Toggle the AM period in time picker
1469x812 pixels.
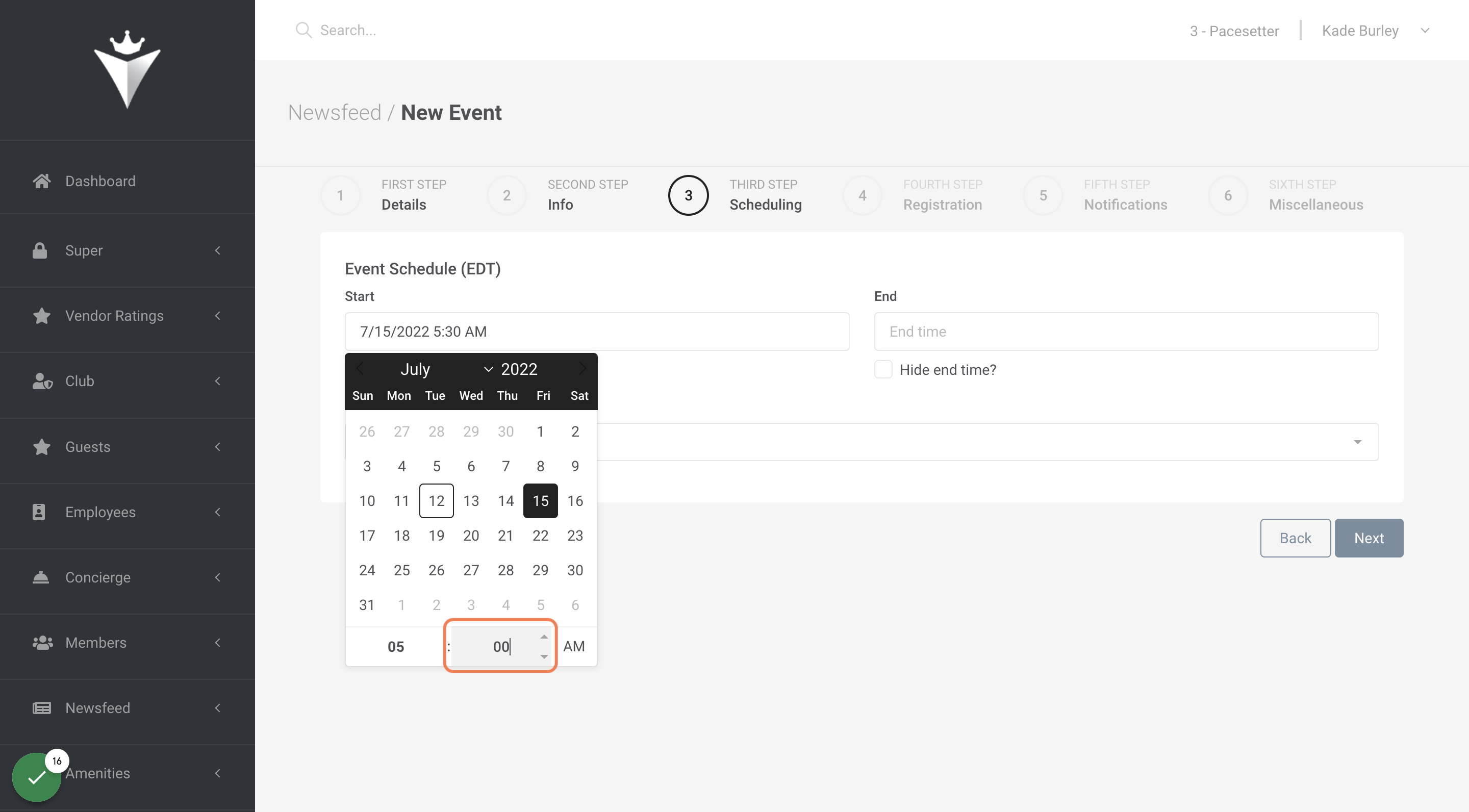[574, 646]
